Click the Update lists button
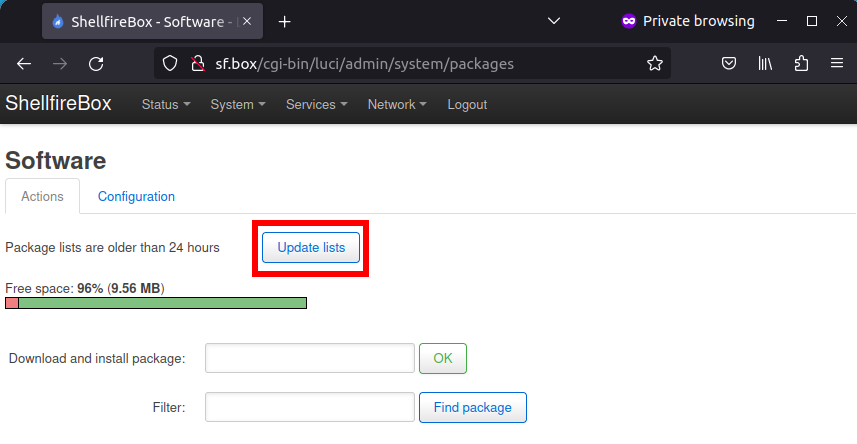This screenshot has width=857, height=444. click(x=311, y=248)
